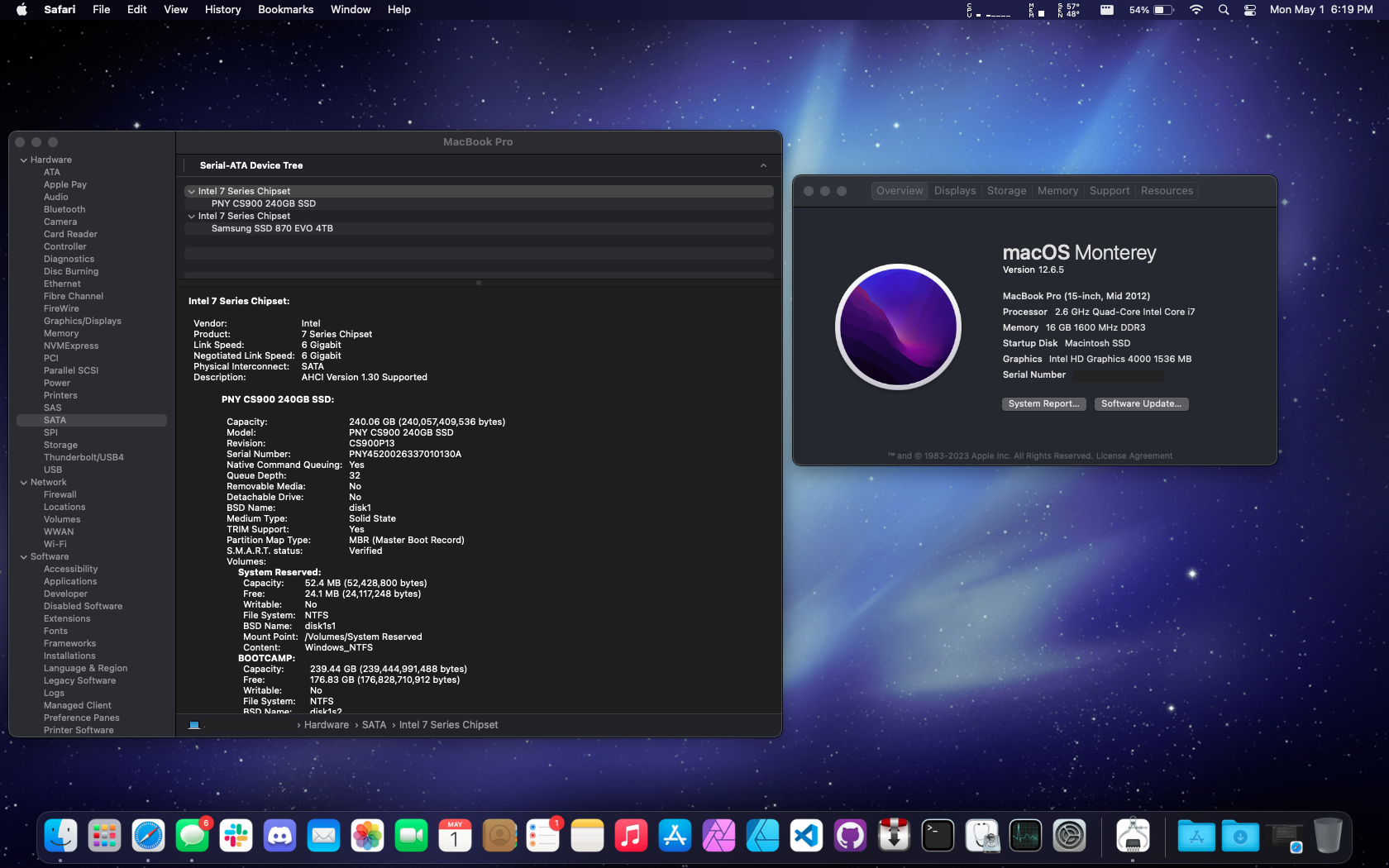
Task: Launch Music from the dock
Action: coord(631,836)
